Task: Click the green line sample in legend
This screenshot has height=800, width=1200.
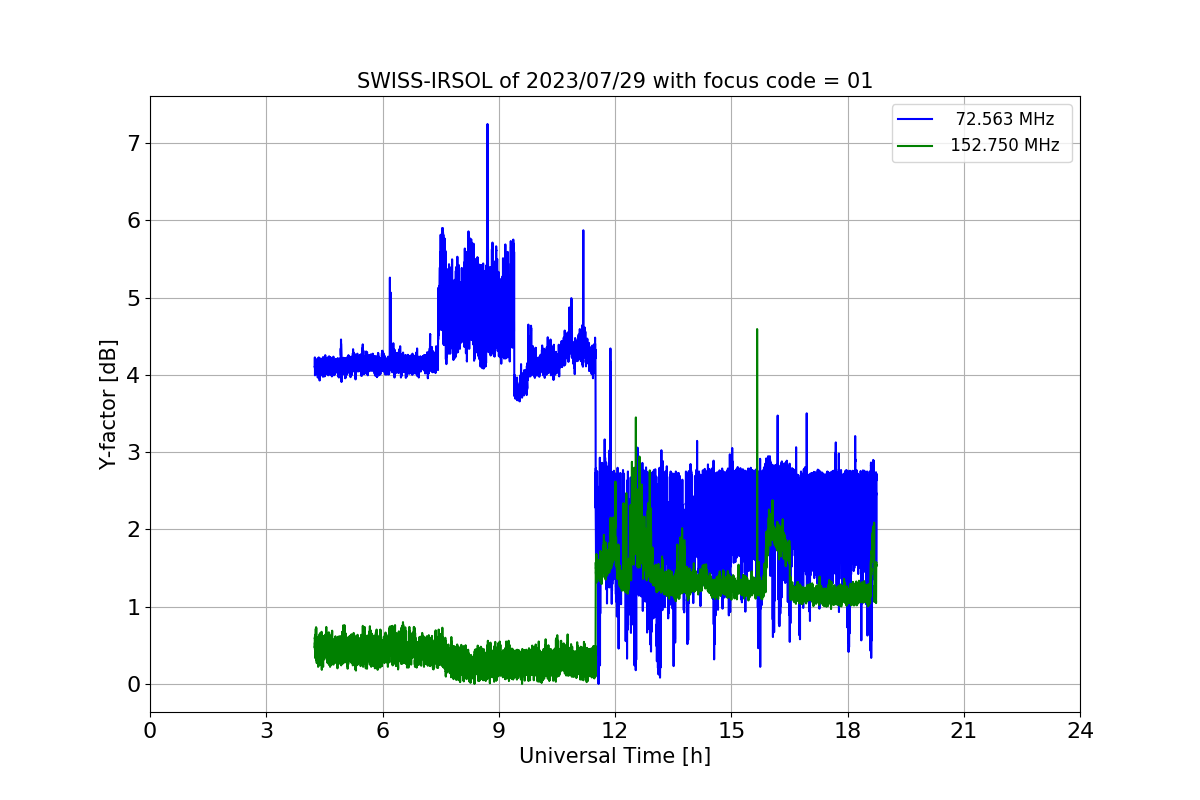Action: (915, 146)
